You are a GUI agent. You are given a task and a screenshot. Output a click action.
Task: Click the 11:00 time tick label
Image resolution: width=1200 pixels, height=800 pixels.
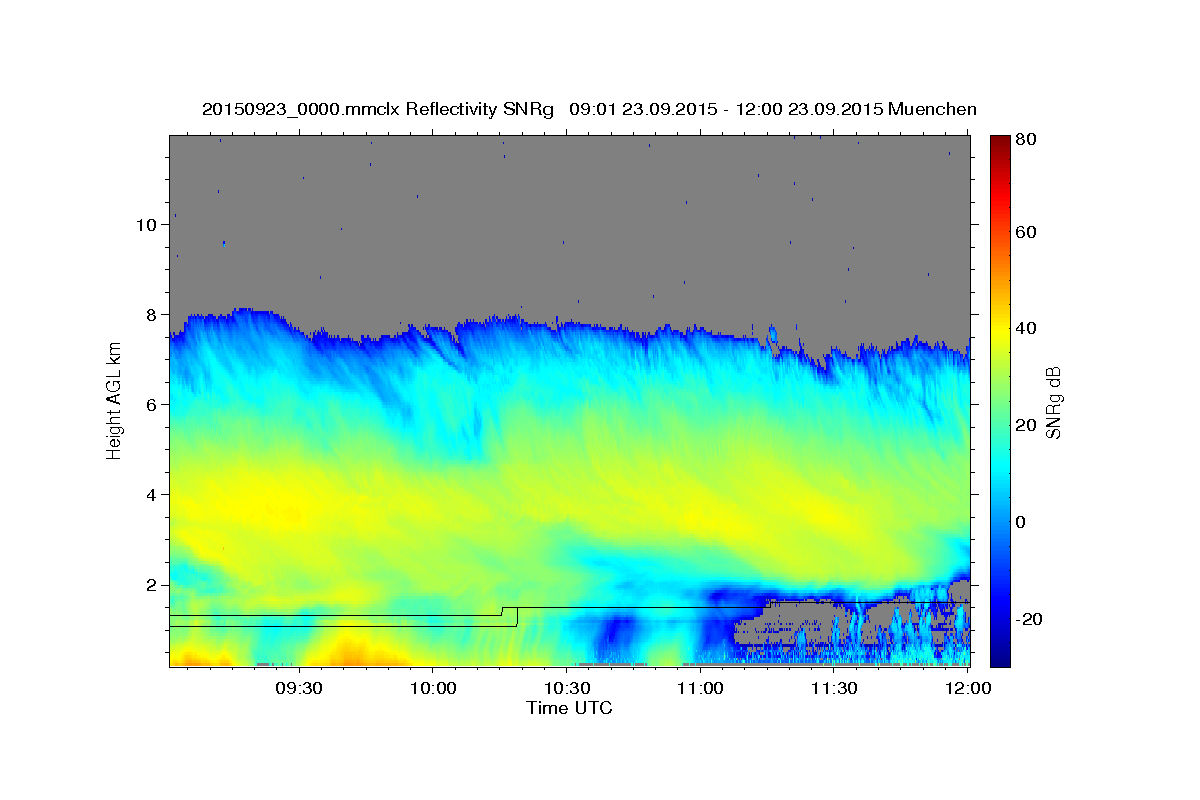(x=700, y=689)
